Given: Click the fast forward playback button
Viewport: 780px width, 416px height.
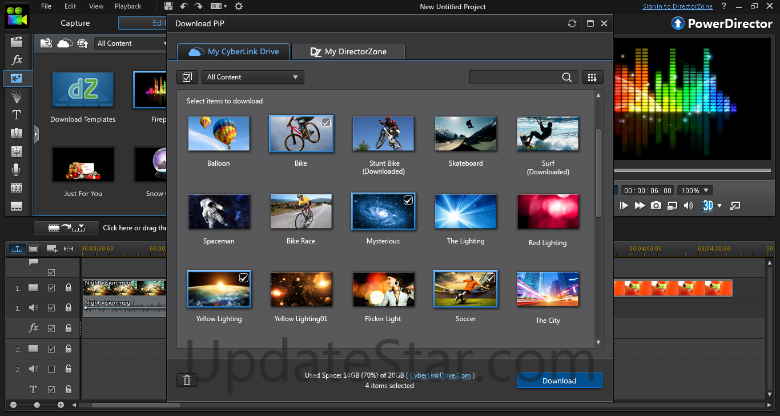Looking at the screenshot, I should click(640, 205).
